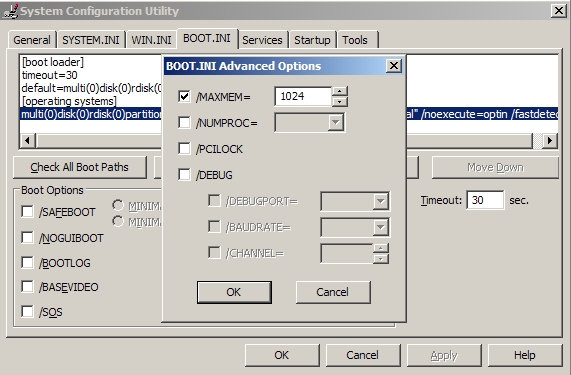
Task: Click the /MAXMEM= value field
Action: point(303,96)
